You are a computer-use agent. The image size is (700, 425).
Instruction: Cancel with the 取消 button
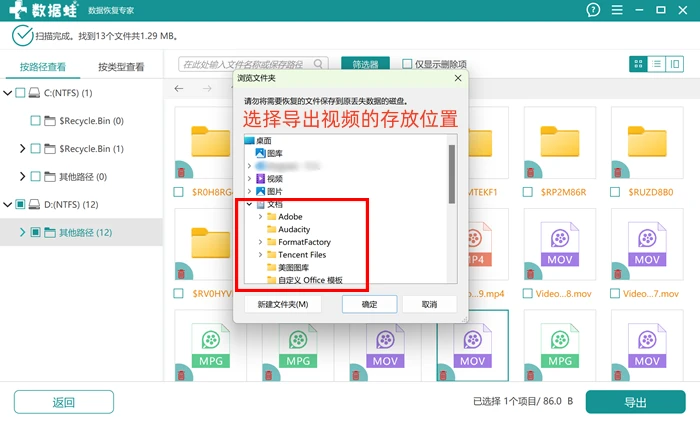tap(429, 304)
